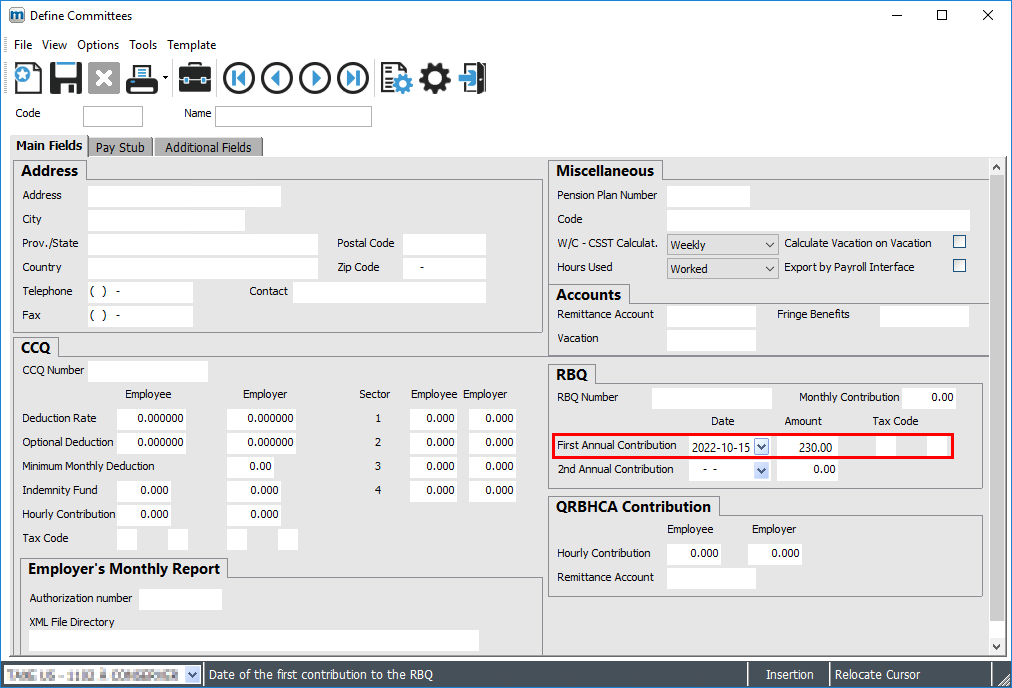Go to the previous record
Image resolution: width=1012 pixels, height=688 pixels.
pos(277,78)
